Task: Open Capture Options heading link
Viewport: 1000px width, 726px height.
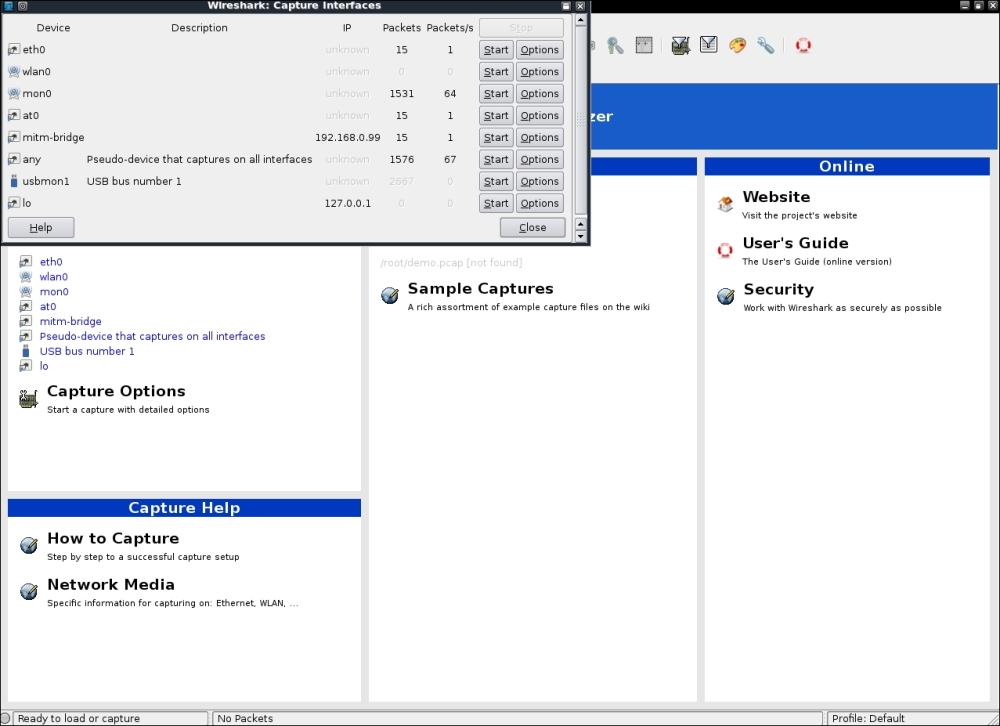Action: pyautogui.click(x=116, y=391)
